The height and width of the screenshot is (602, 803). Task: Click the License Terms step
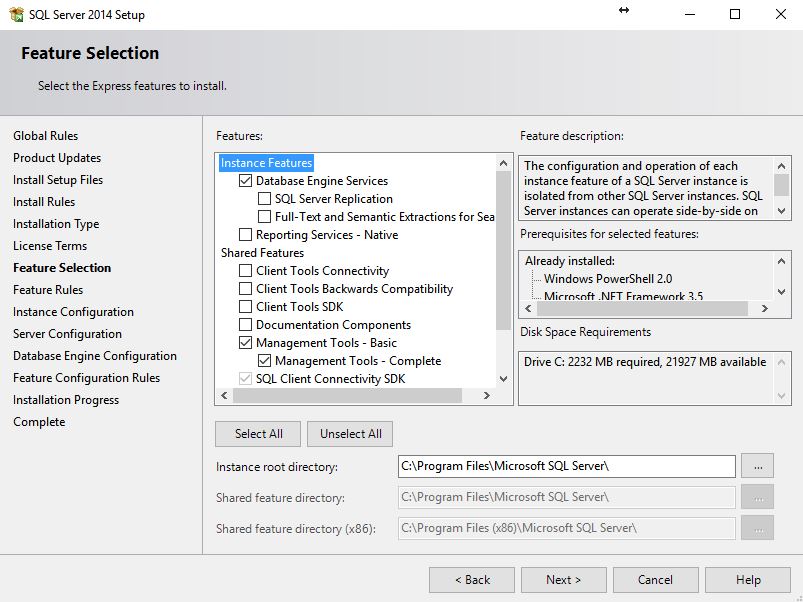[x=50, y=246]
